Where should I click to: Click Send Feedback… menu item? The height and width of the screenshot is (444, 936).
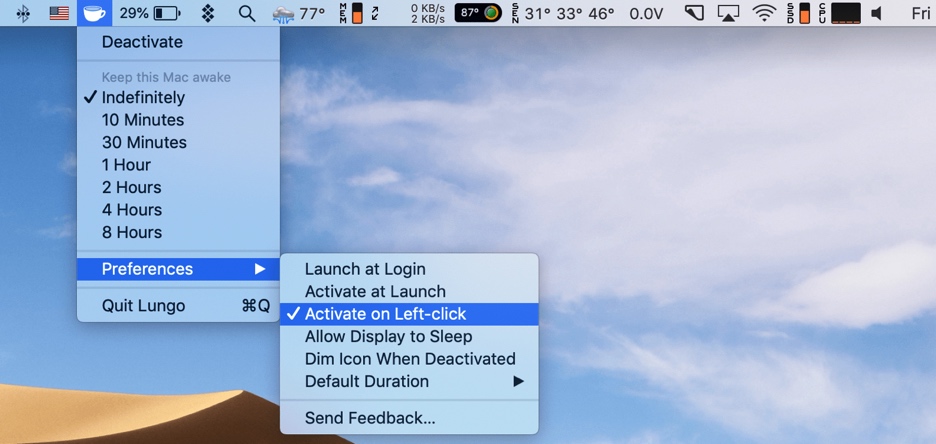[409, 418]
